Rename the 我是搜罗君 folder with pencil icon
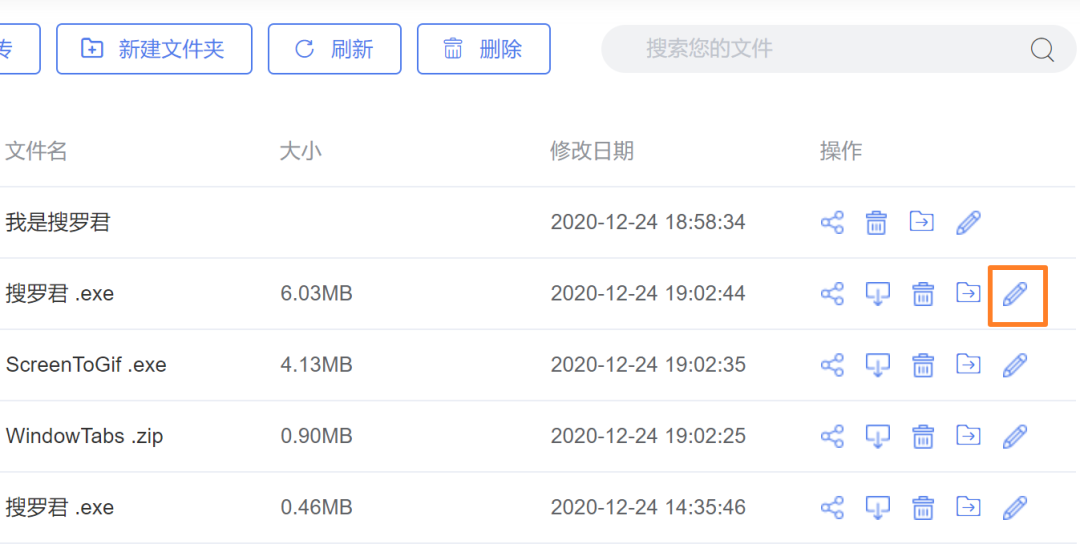 click(968, 222)
